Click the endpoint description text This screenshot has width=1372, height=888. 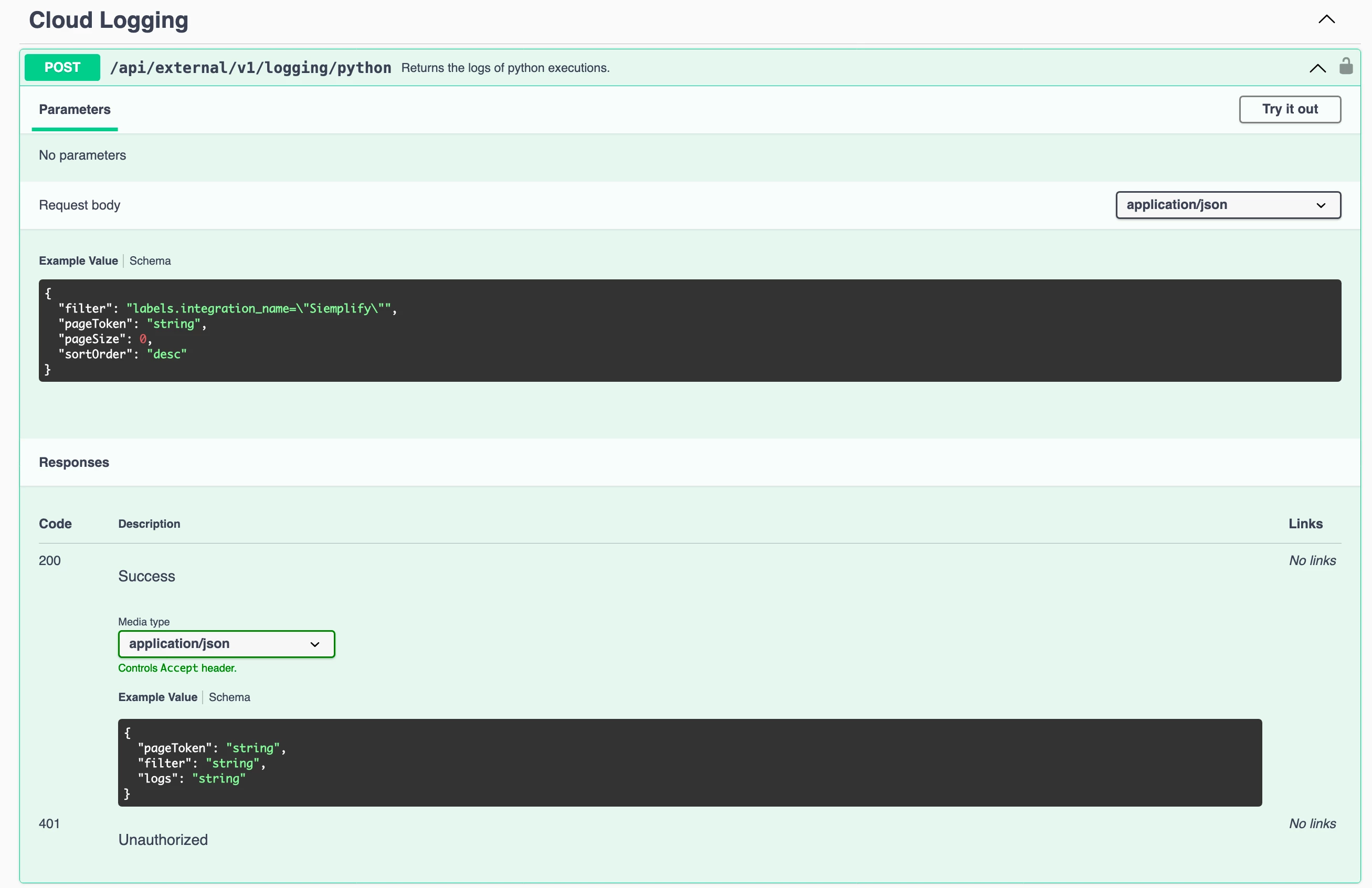pyautogui.click(x=505, y=67)
